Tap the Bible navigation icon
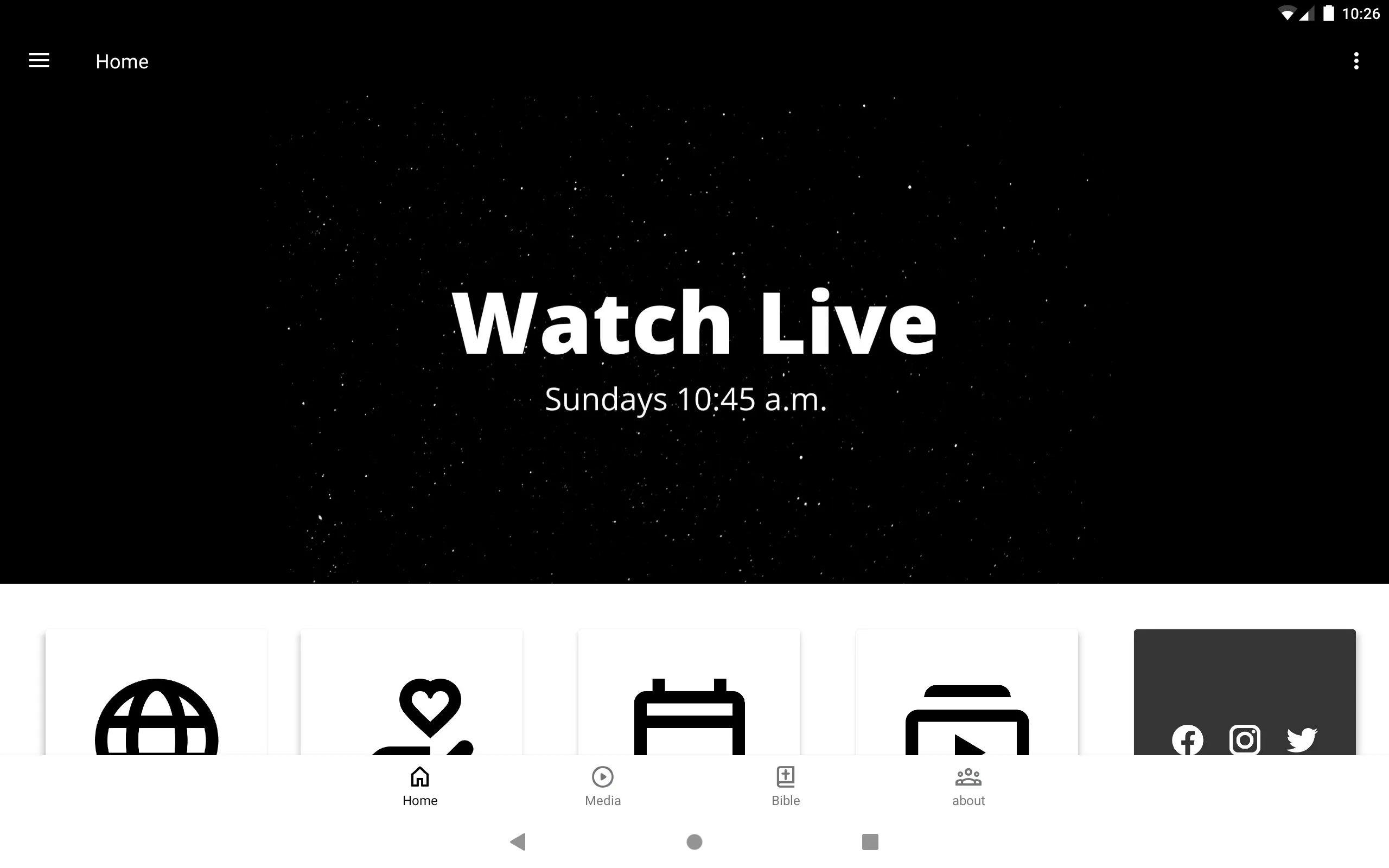This screenshot has width=1389, height=868. (786, 785)
